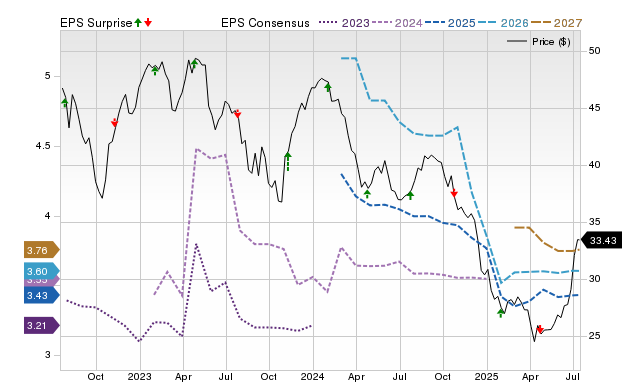Click the 25 label on the price axis
The image size is (640, 382).
click(594, 336)
